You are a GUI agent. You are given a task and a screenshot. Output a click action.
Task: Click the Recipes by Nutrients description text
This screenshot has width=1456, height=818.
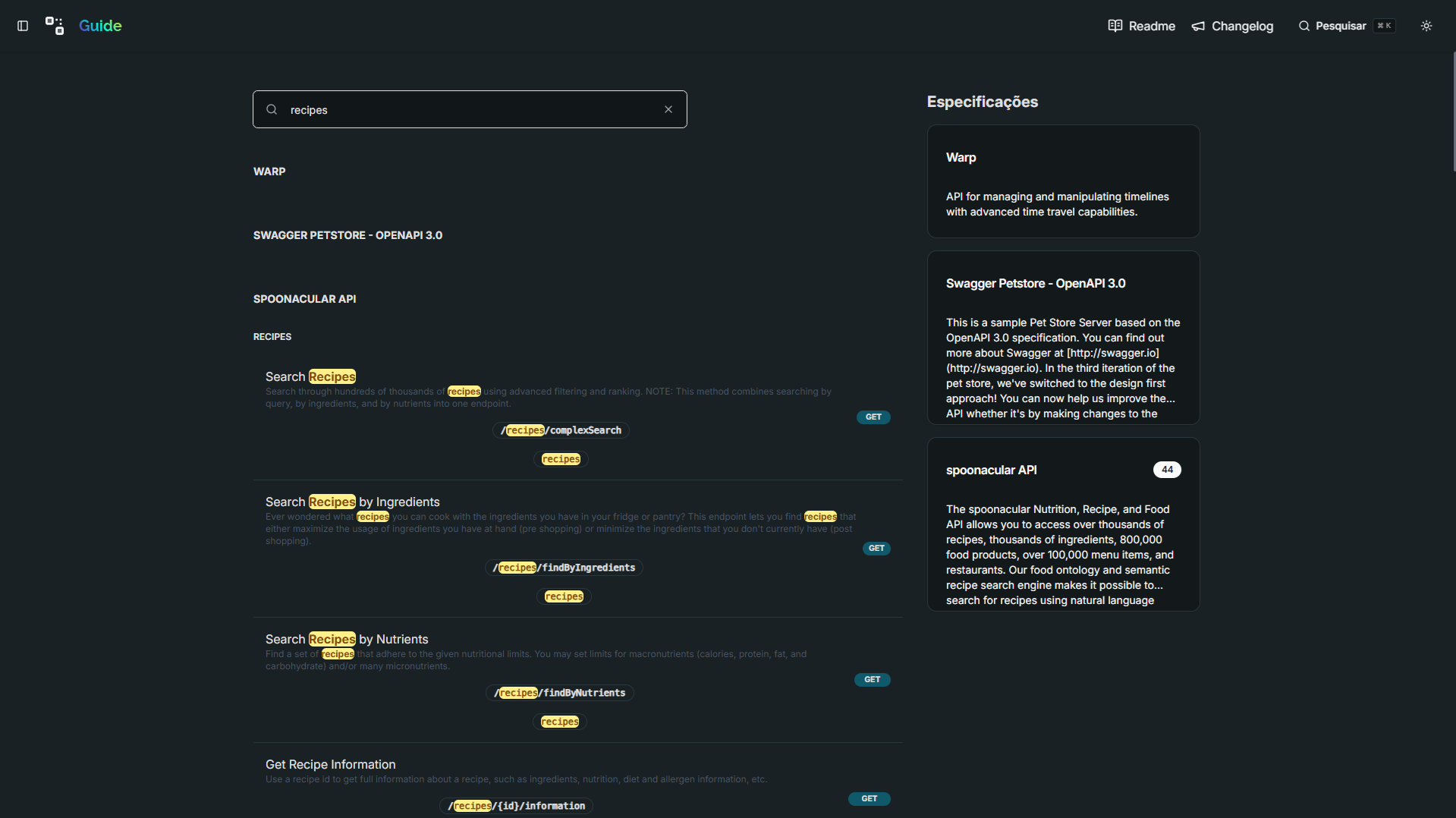pyautogui.click(x=536, y=660)
